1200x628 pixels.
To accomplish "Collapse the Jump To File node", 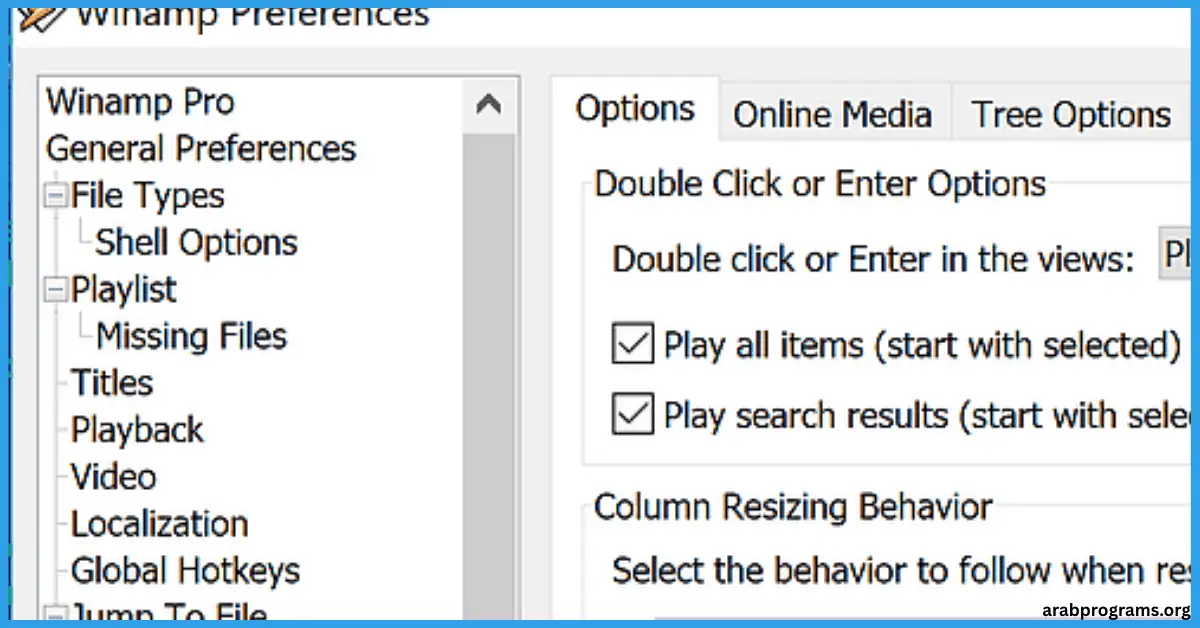I will [x=56, y=613].
